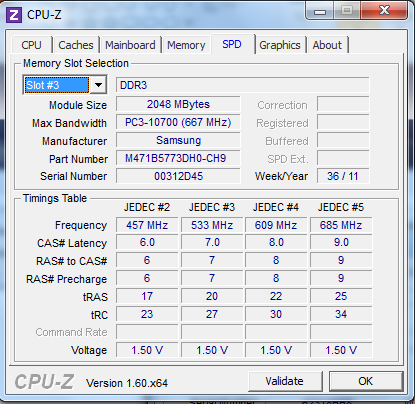Select the Slot #3 combo box

tap(65, 85)
